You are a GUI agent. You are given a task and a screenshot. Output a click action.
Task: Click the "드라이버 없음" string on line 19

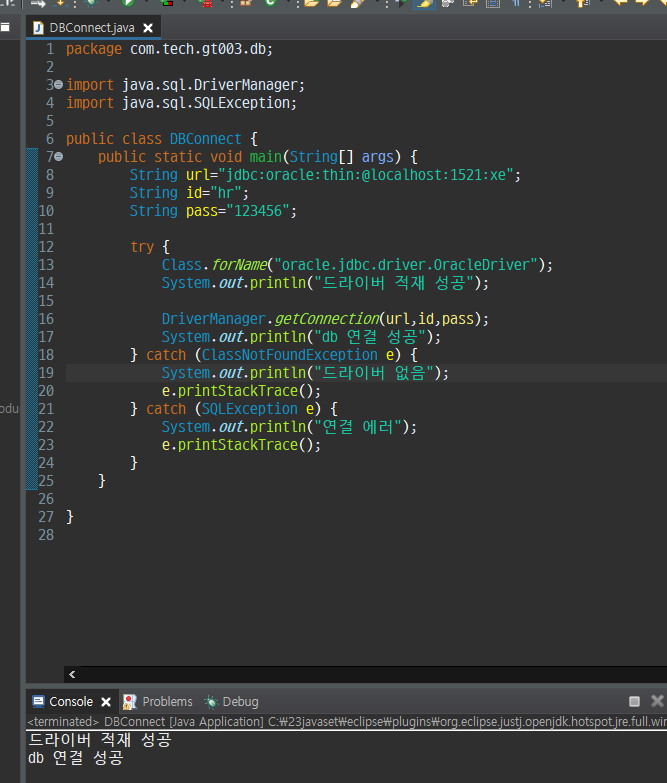[373, 373]
